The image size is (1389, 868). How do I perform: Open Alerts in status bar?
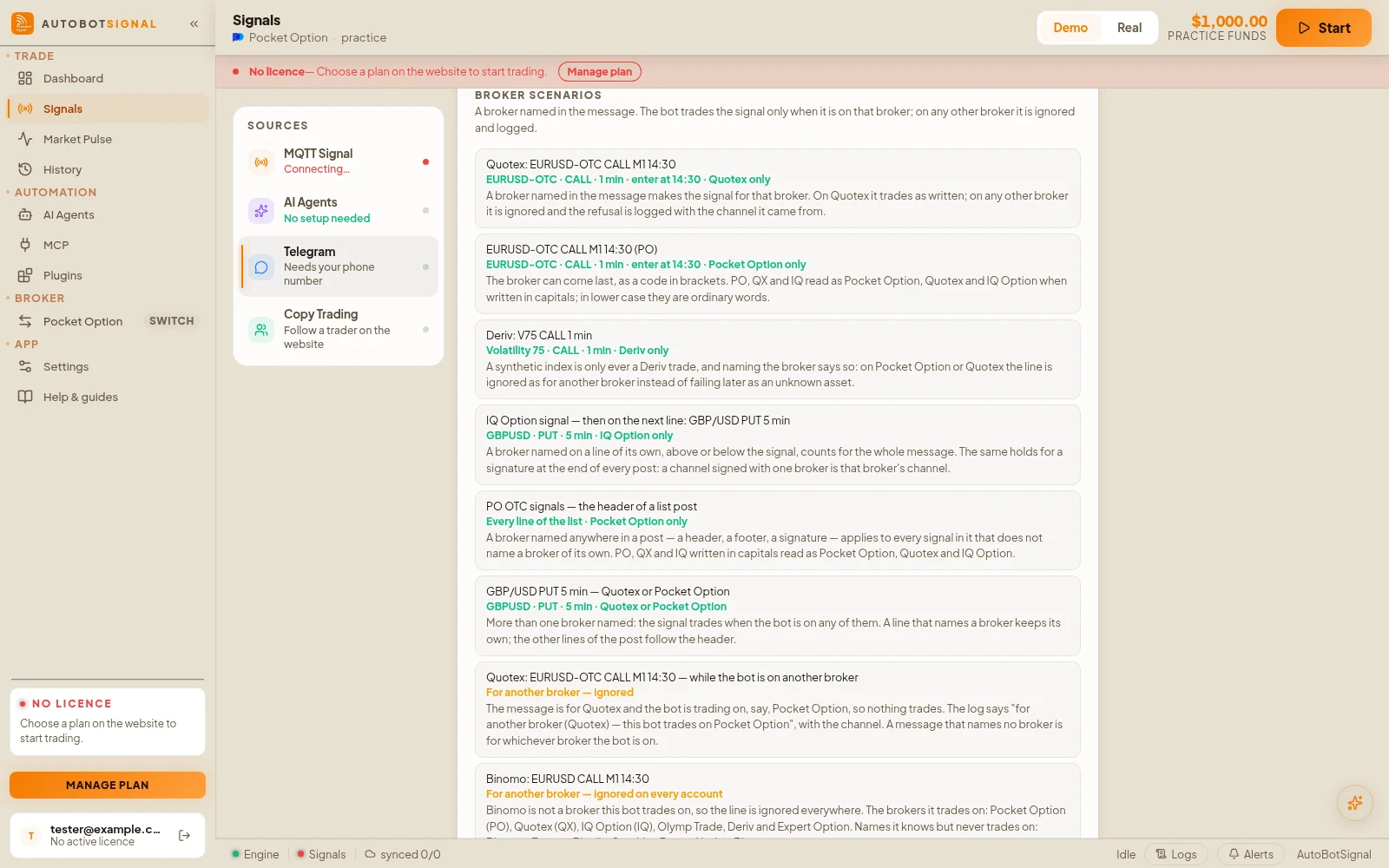1251,854
